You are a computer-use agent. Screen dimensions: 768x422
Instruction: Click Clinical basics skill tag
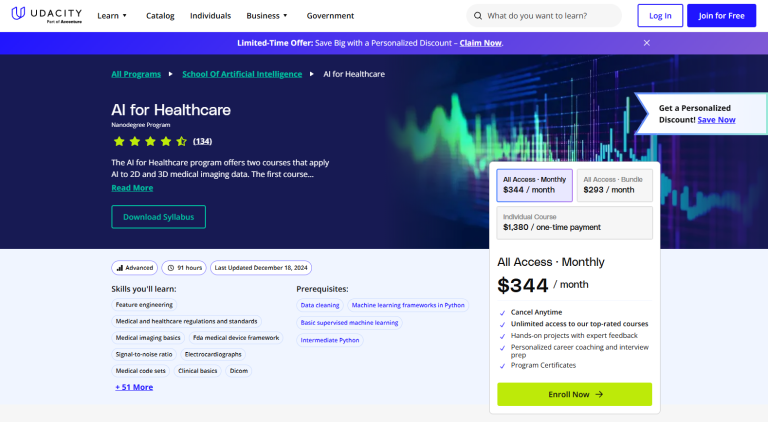coord(197,371)
